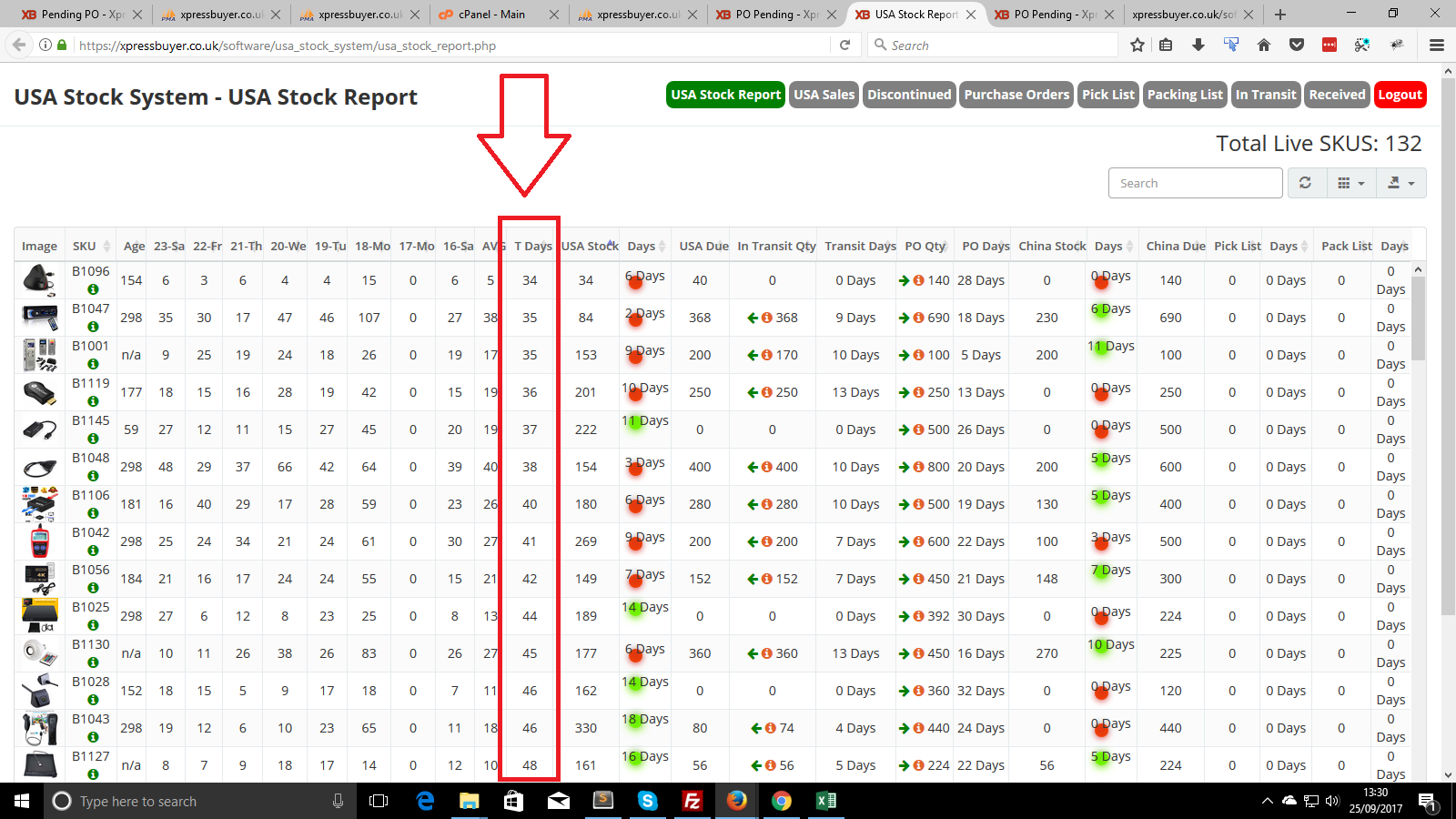This screenshot has height=819, width=1456.
Task: Sort the table by USA Stock column
Action: pyautogui.click(x=590, y=246)
